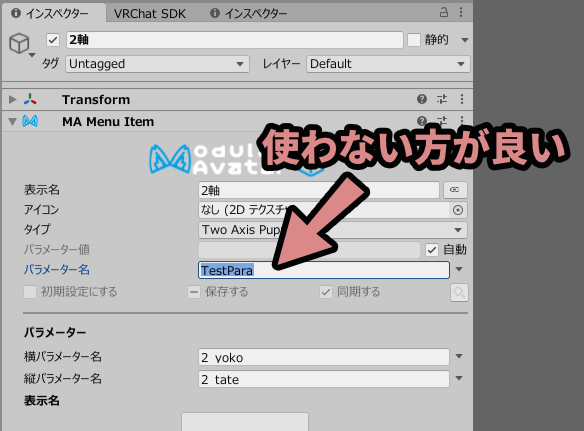
Task: Click the inspector lock icon
Action: pos(444,13)
